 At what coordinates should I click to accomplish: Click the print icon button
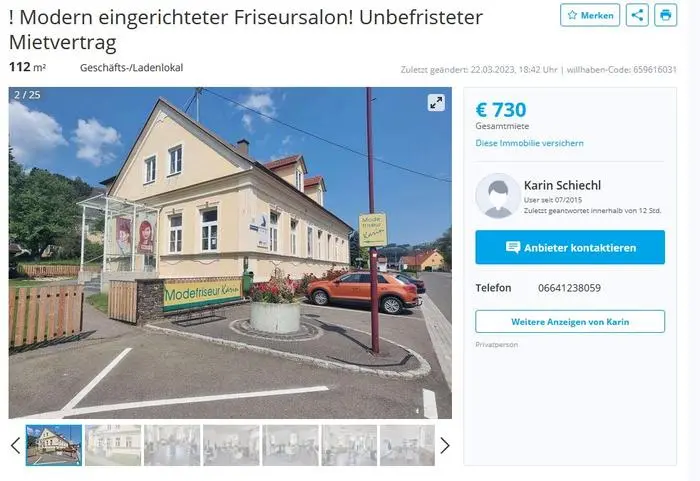pos(666,15)
